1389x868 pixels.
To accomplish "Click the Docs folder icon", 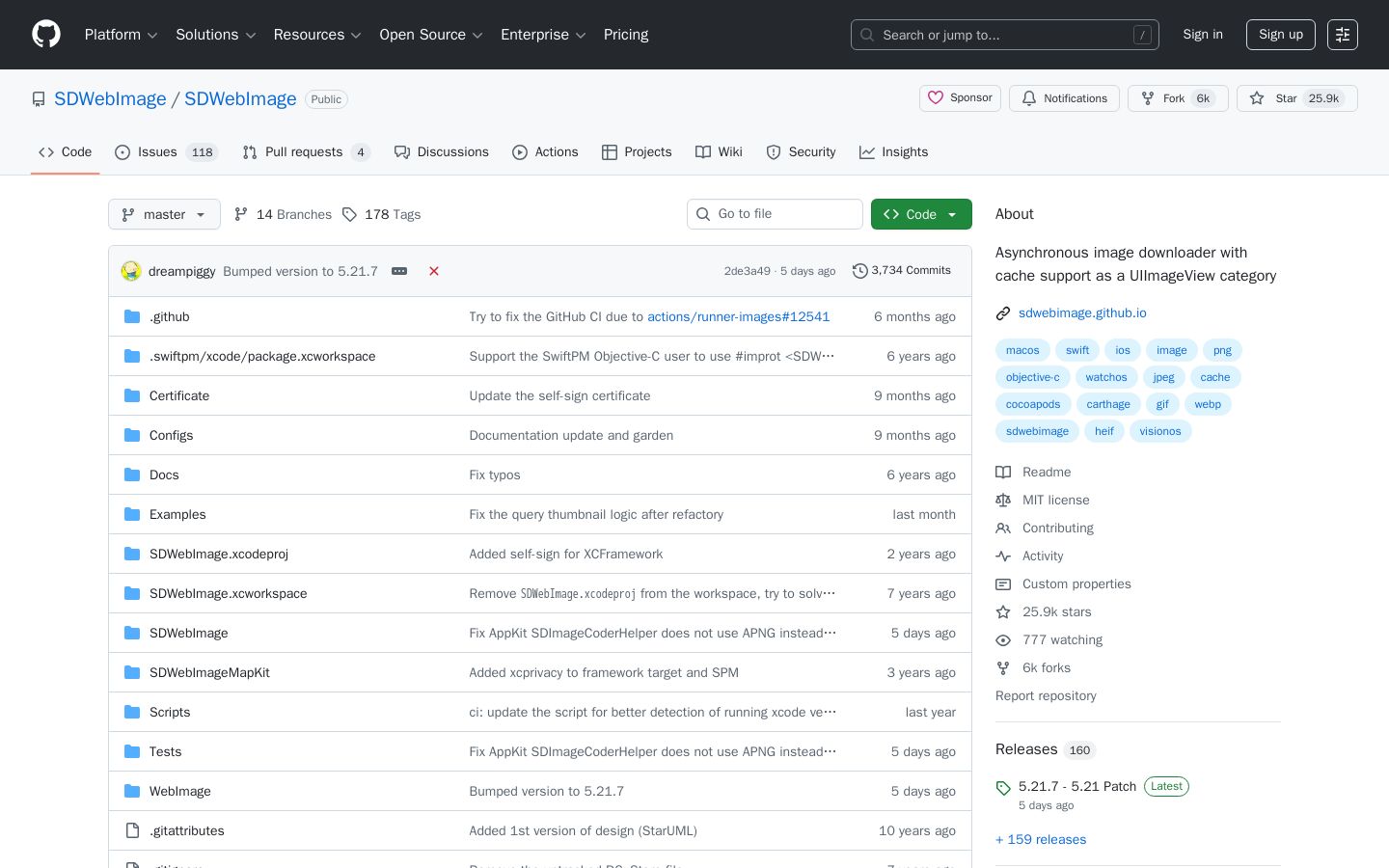I will coord(132,475).
